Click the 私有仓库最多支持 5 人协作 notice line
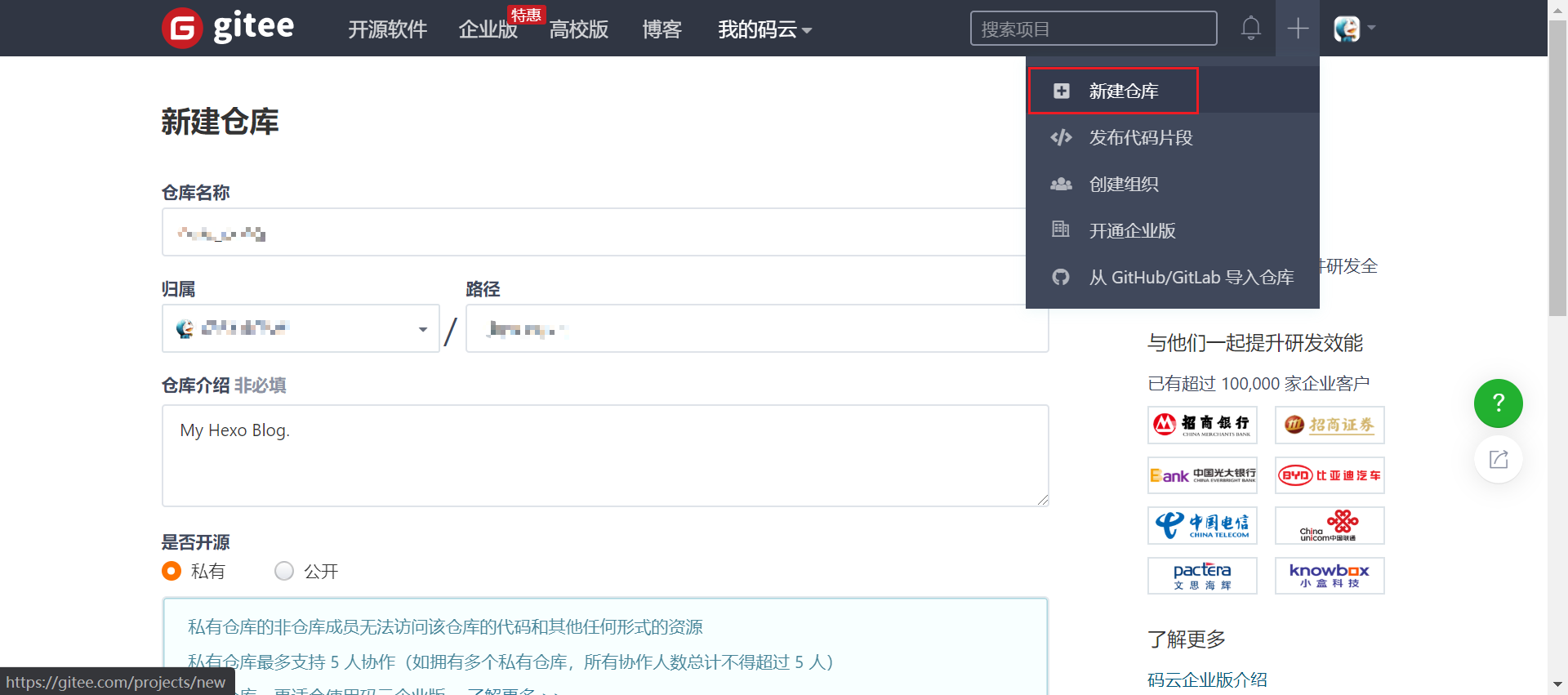Viewport: 1568px width, 695px height. click(510, 662)
